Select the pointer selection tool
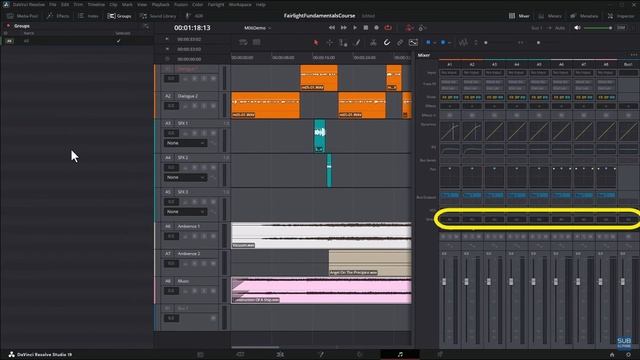 tap(316, 42)
